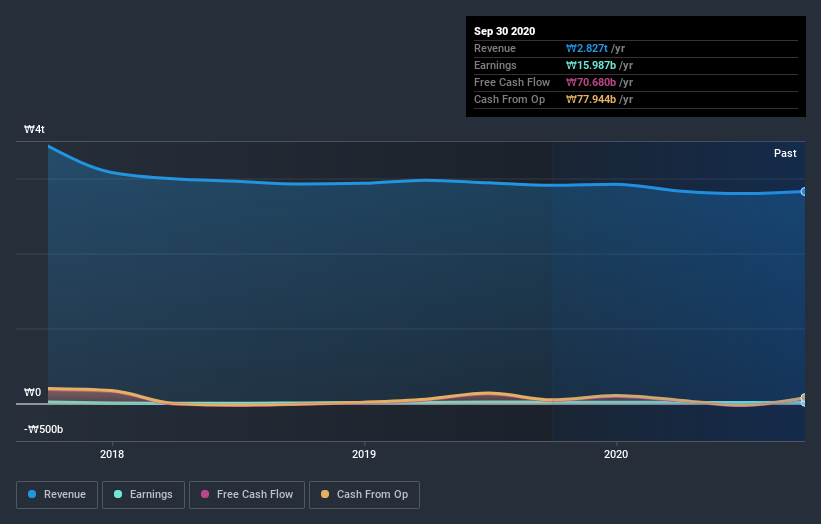This screenshot has height=524, width=821.
Task: Click the ₩2.827t revenue value
Action: pyautogui.click(x=586, y=48)
